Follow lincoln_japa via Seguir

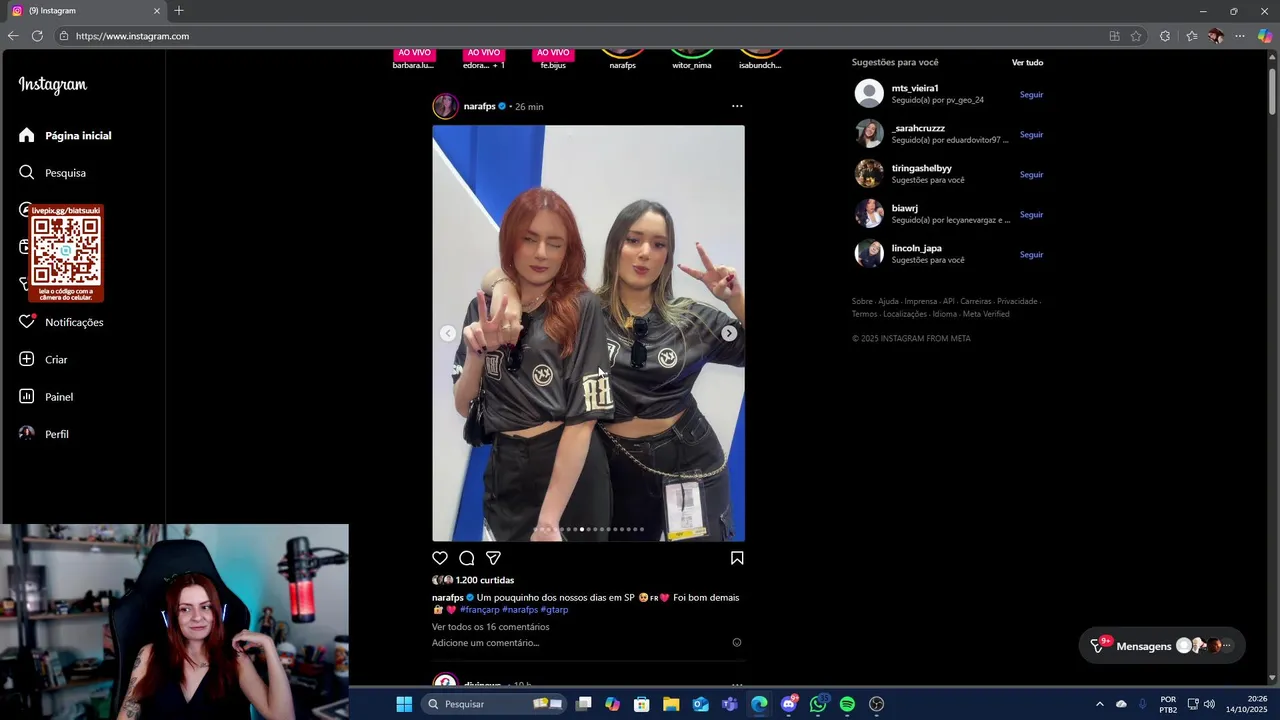click(1031, 255)
